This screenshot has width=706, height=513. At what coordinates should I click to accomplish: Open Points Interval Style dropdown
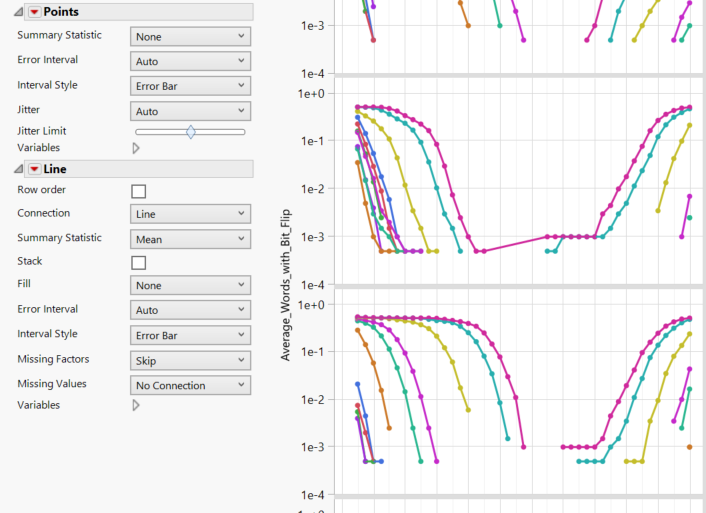click(x=190, y=86)
